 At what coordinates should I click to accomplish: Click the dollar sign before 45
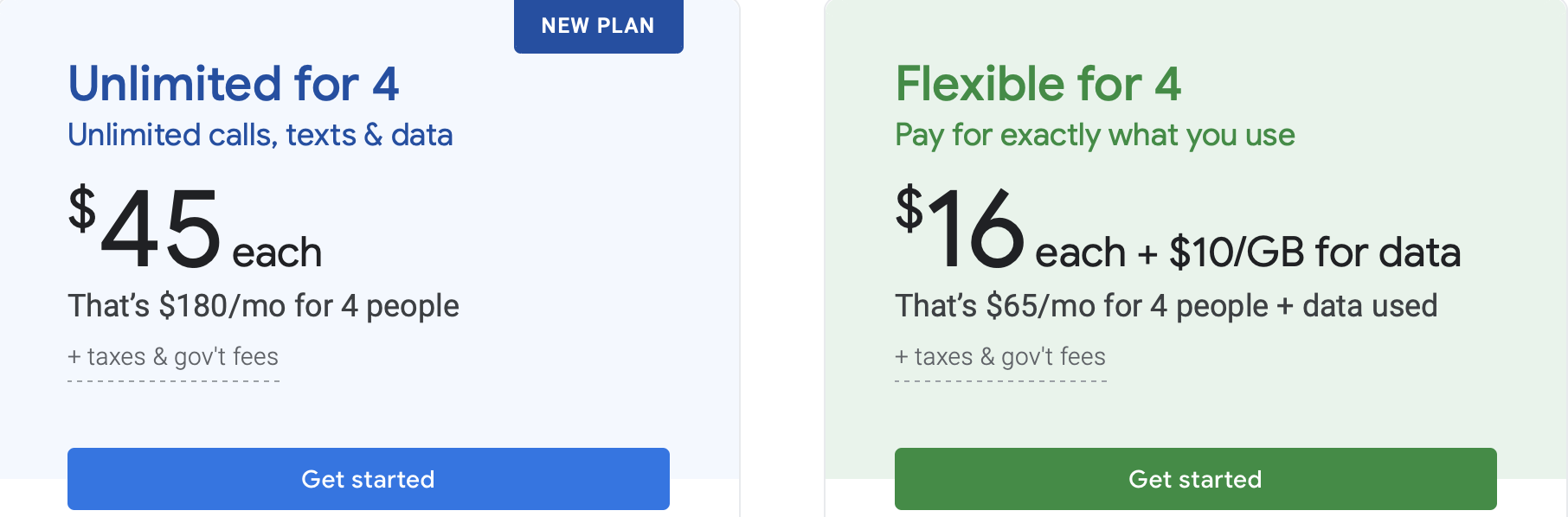pos(82,208)
